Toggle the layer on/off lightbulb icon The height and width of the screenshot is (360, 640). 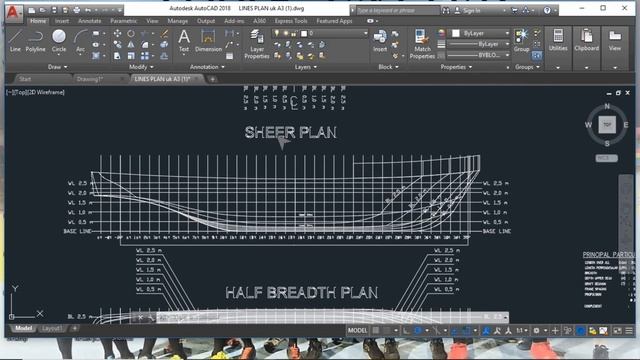click(277, 33)
